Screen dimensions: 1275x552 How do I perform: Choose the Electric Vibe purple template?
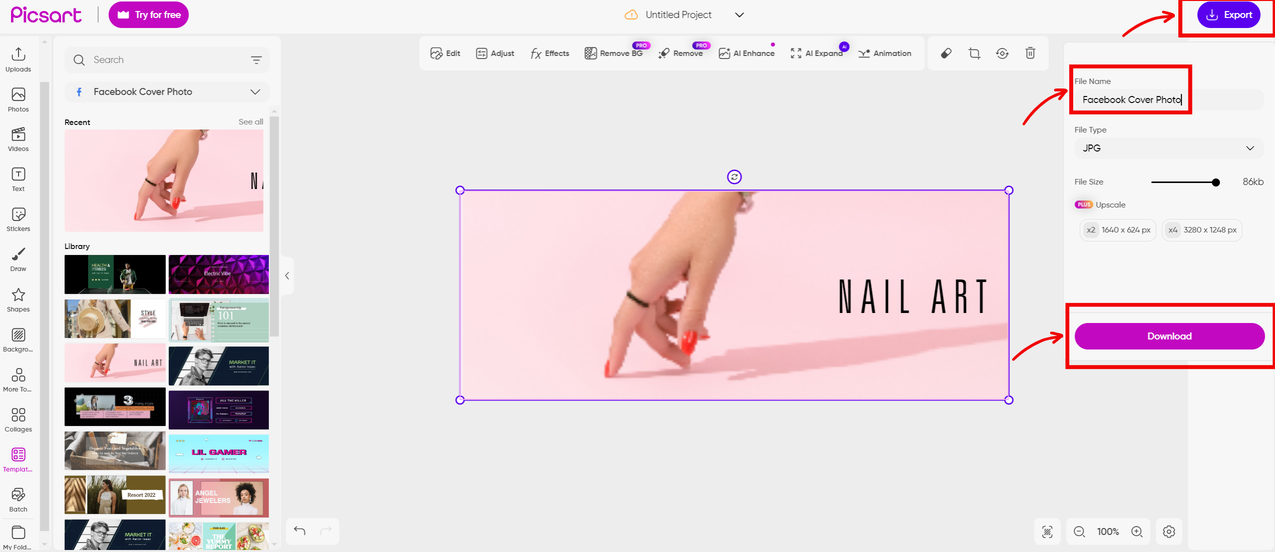(x=219, y=274)
